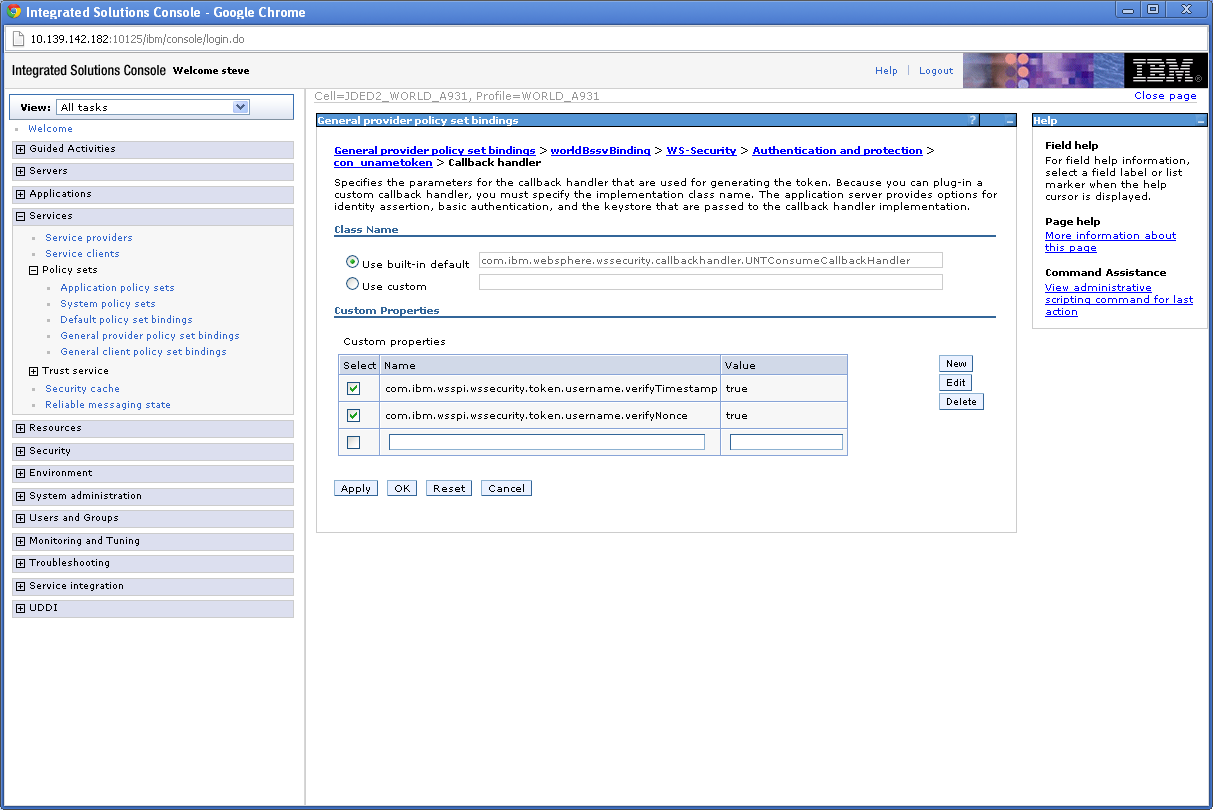Image resolution: width=1213 pixels, height=810 pixels.
Task: Open General provider policy set bindings breadcrumb
Action: click(x=435, y=151)
